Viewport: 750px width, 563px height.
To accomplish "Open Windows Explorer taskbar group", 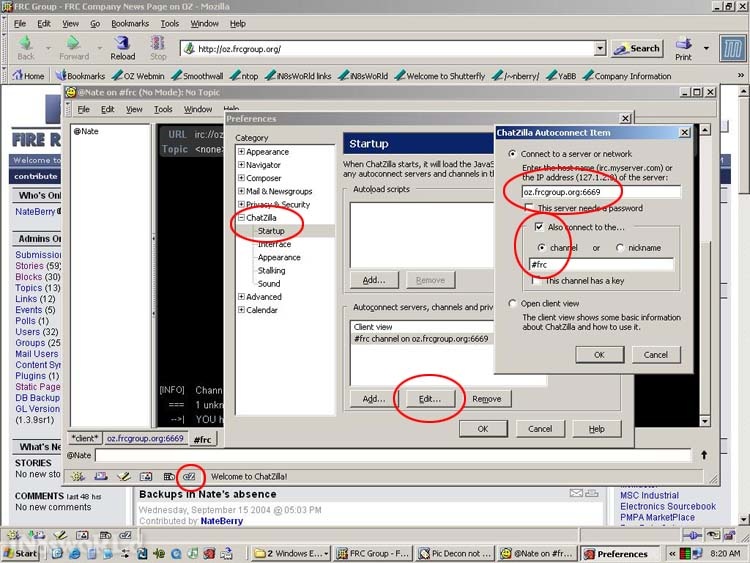I will click(x=291, y=553).
